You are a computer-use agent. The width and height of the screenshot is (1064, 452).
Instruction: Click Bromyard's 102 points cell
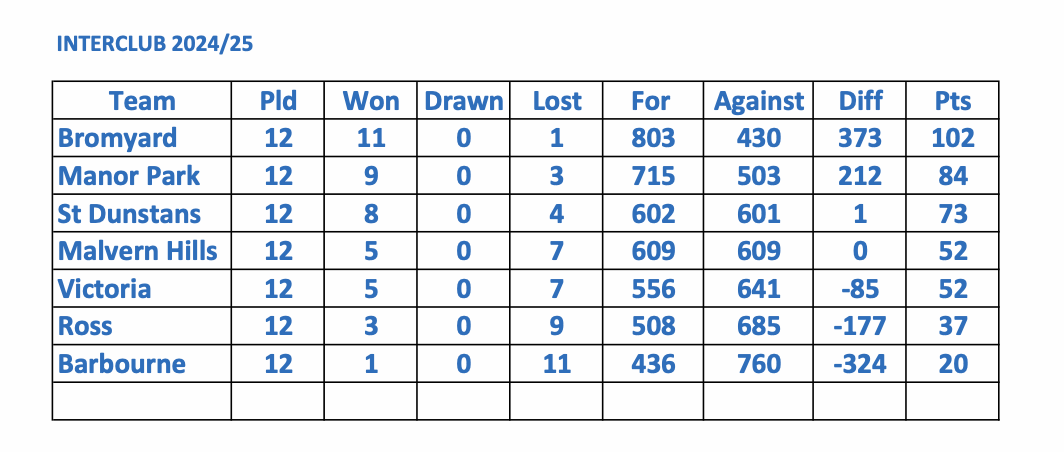[952, 138]
